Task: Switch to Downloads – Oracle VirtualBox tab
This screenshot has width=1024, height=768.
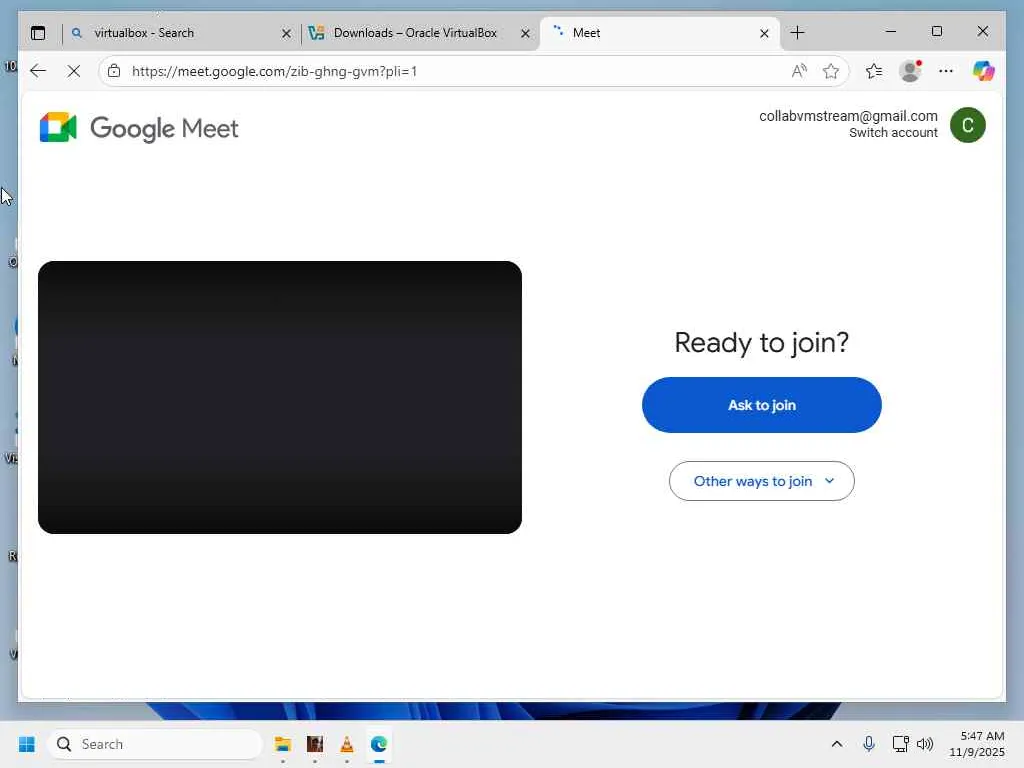Action: tap(420, 33)
